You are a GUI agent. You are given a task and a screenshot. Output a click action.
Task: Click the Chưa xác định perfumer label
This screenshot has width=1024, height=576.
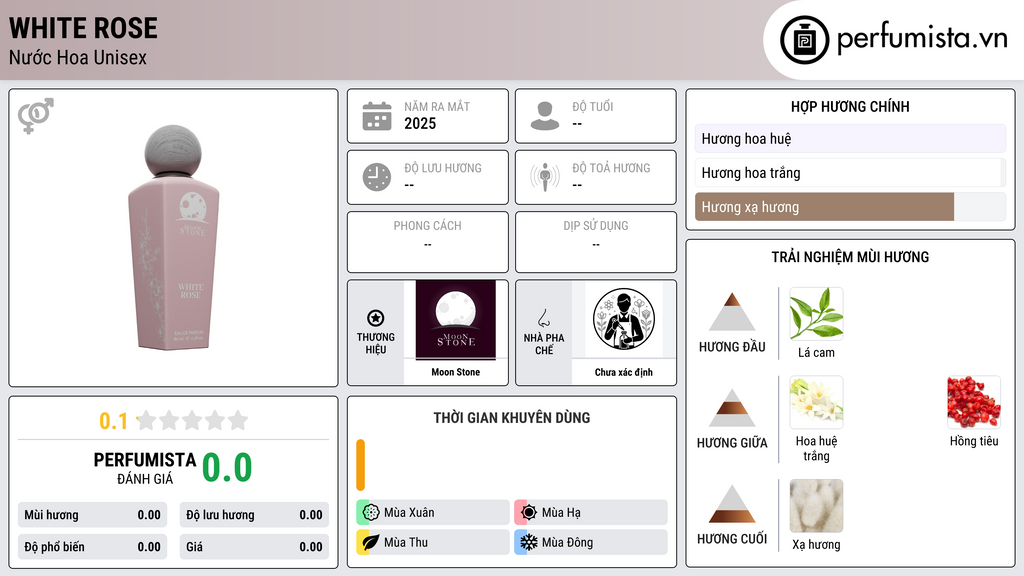624,372
